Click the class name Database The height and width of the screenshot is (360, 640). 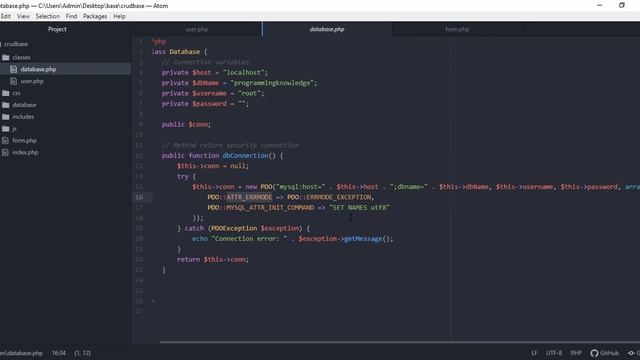[184, 52]
